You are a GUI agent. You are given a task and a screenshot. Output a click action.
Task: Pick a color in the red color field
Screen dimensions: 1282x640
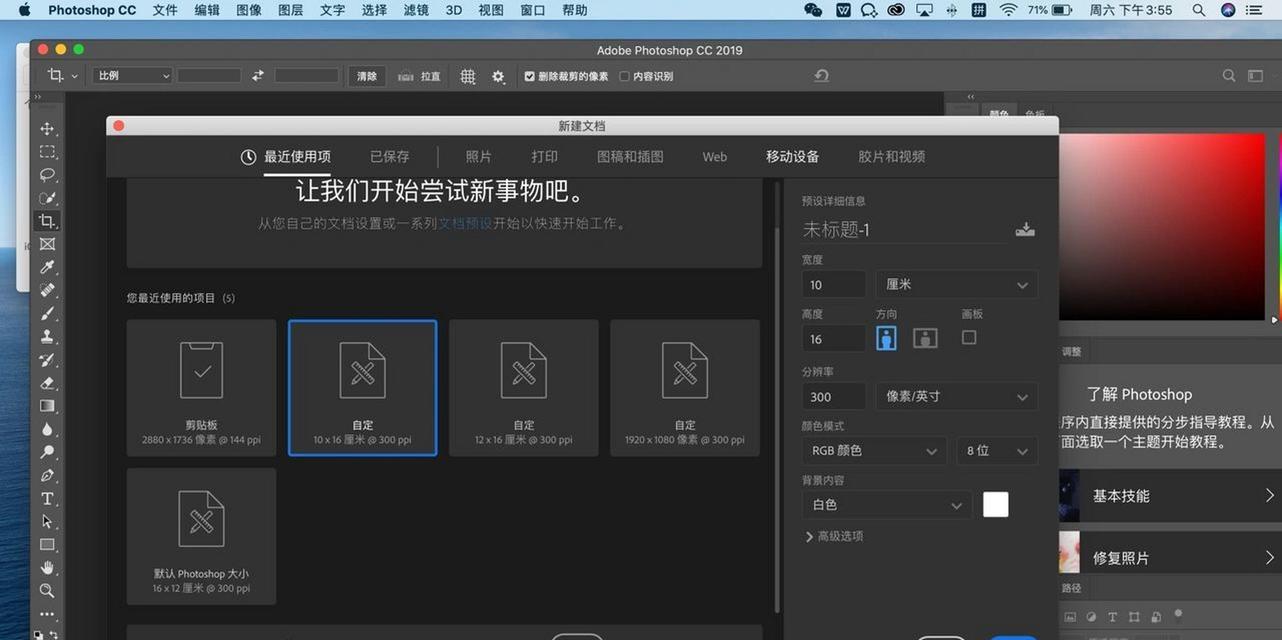1161,228
